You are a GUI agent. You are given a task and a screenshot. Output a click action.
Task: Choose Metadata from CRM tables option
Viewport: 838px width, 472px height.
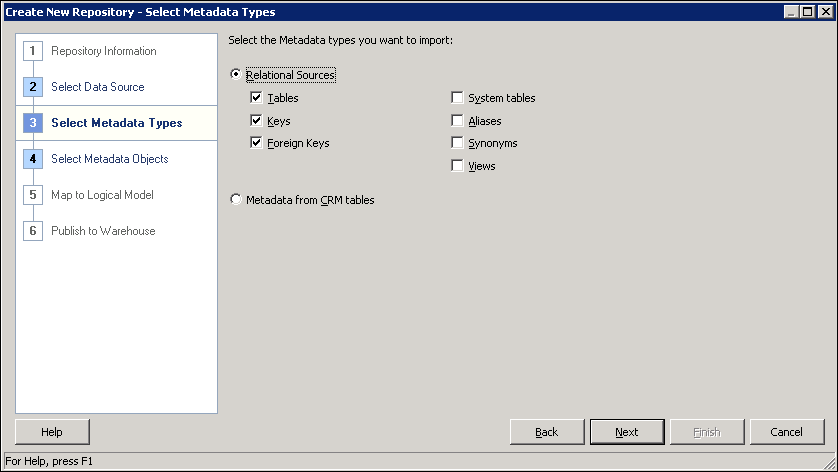[236, 200]
